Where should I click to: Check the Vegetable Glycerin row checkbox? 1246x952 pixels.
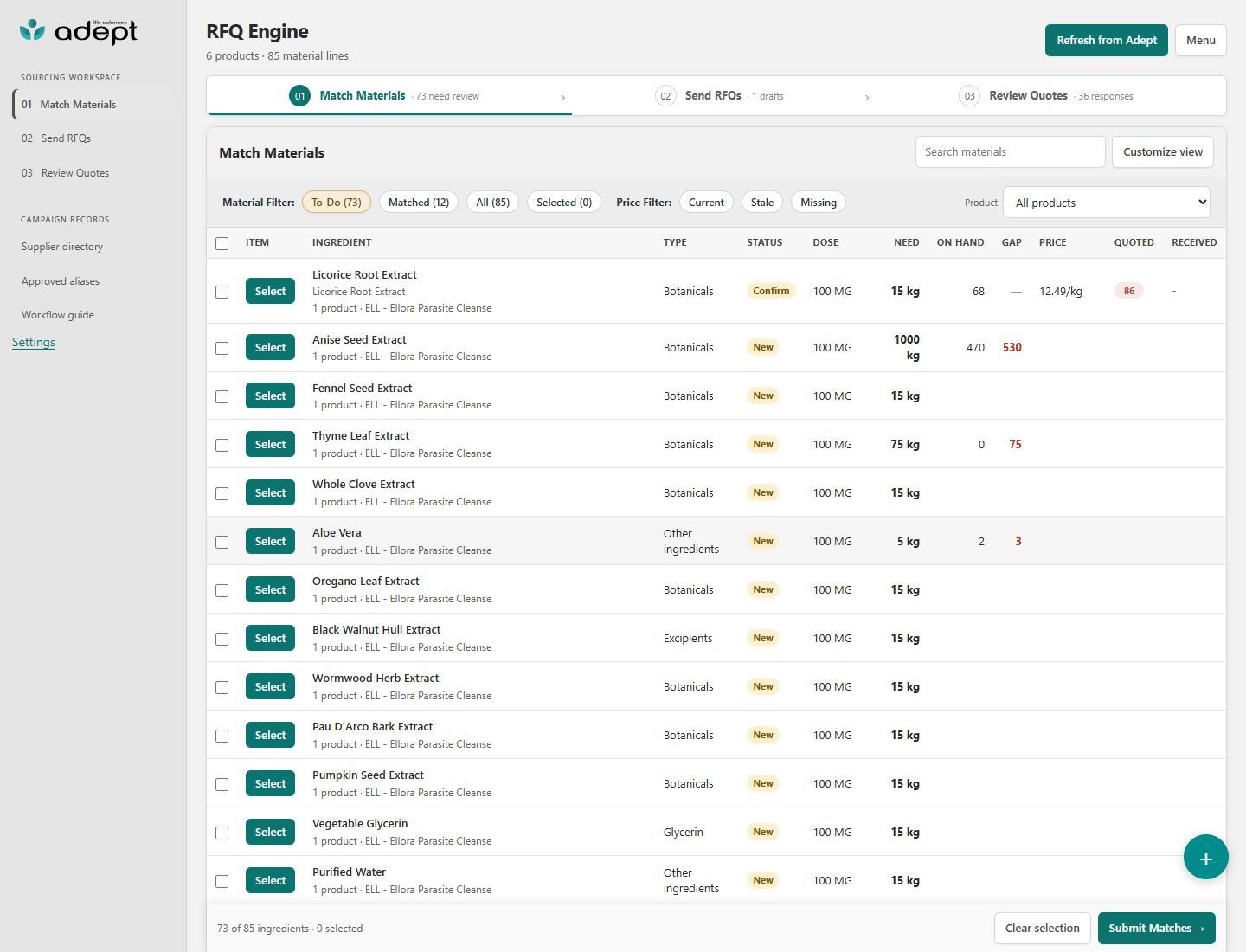[222, 833]
